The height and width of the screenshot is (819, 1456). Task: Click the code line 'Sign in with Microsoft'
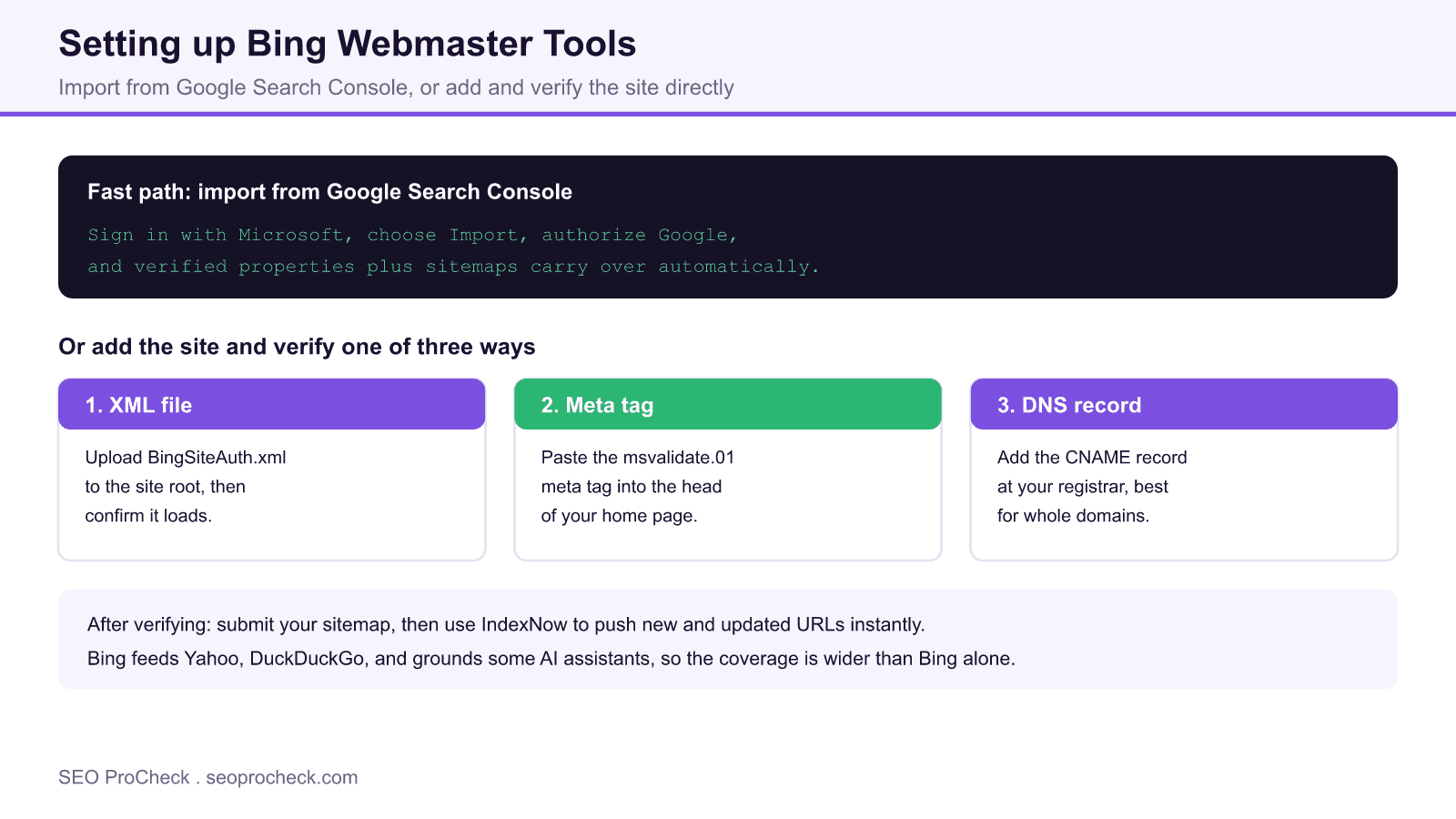tap(412, 235)
